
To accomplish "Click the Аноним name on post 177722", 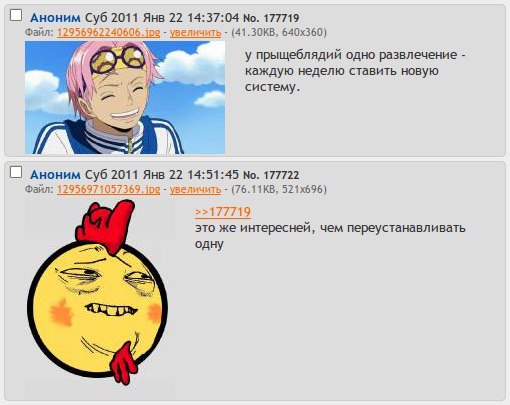I will [x=55, y=175].
